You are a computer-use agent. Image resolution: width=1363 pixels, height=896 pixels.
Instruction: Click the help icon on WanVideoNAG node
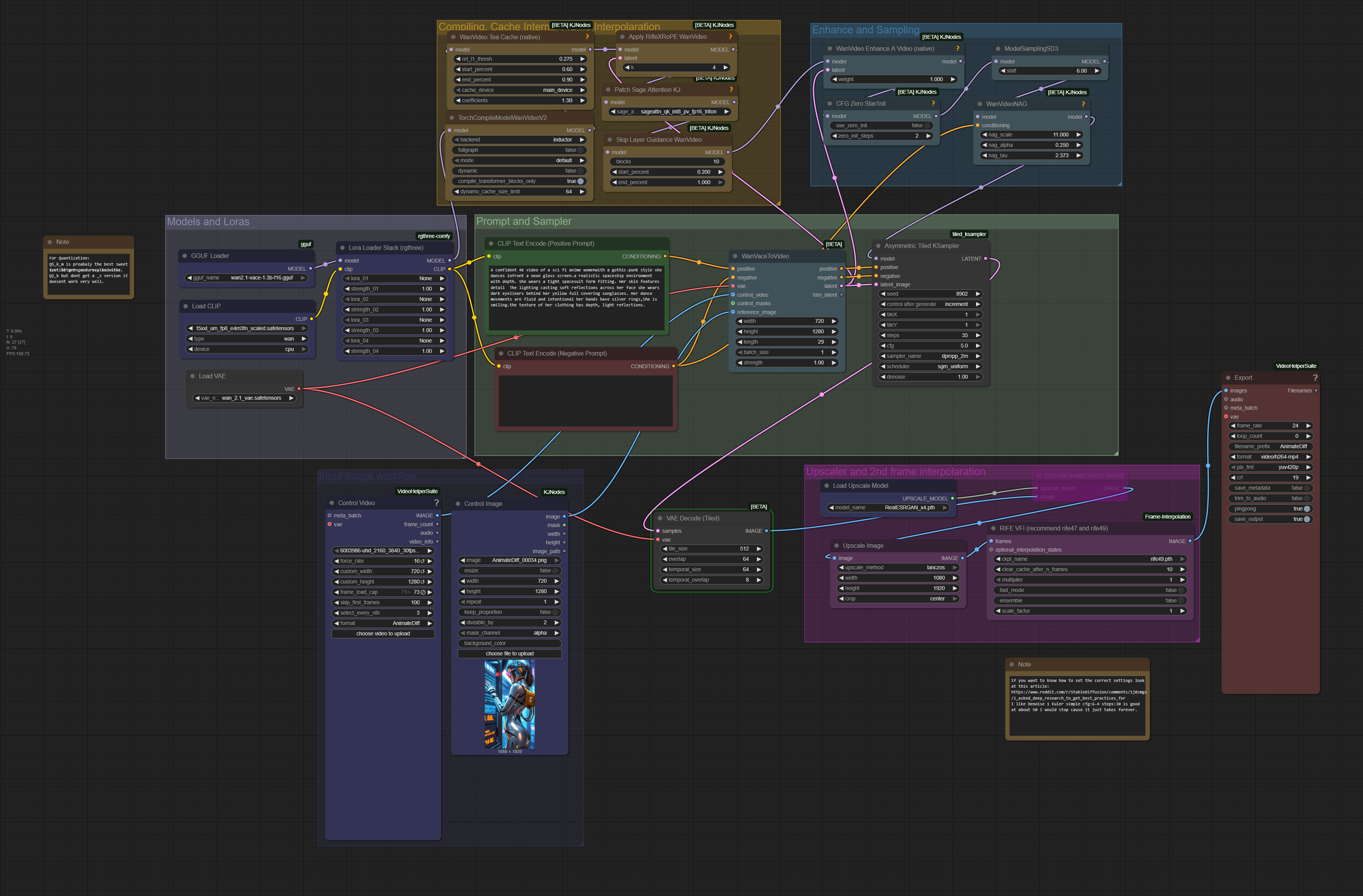pyautogui.click(x=1083, y=104)
